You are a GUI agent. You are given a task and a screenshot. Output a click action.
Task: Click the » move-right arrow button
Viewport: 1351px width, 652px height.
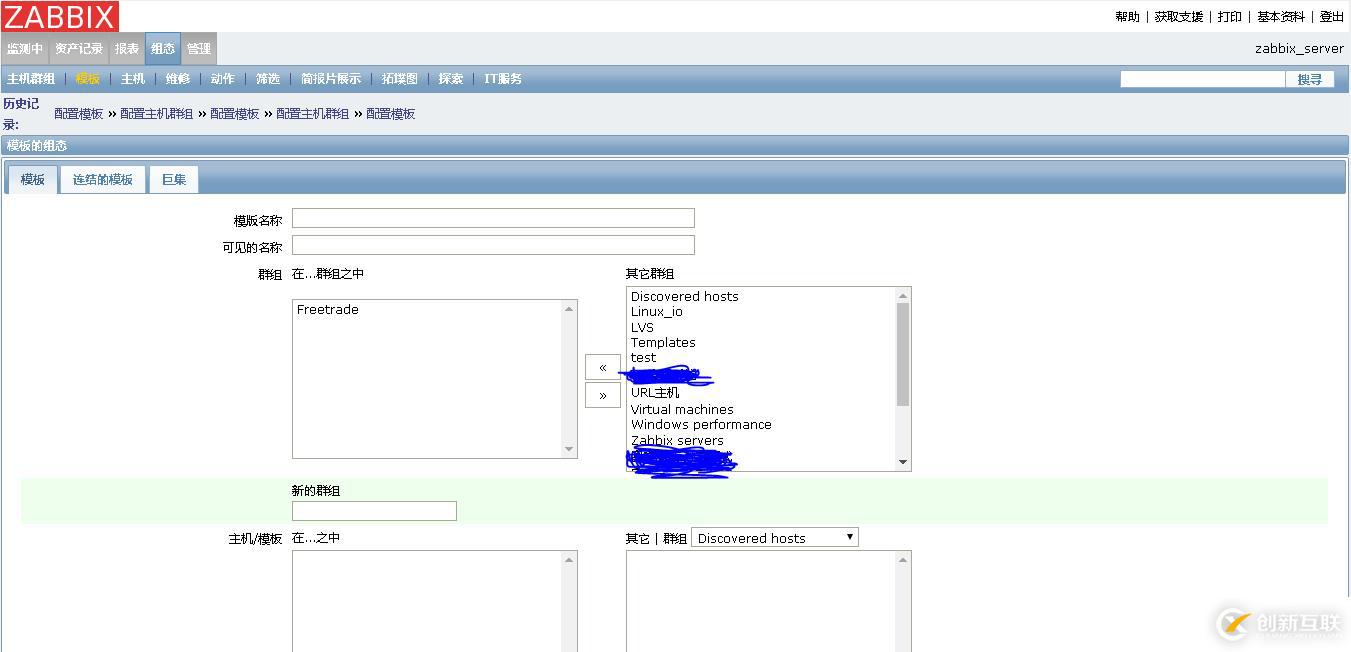click(x=602, y=394)
